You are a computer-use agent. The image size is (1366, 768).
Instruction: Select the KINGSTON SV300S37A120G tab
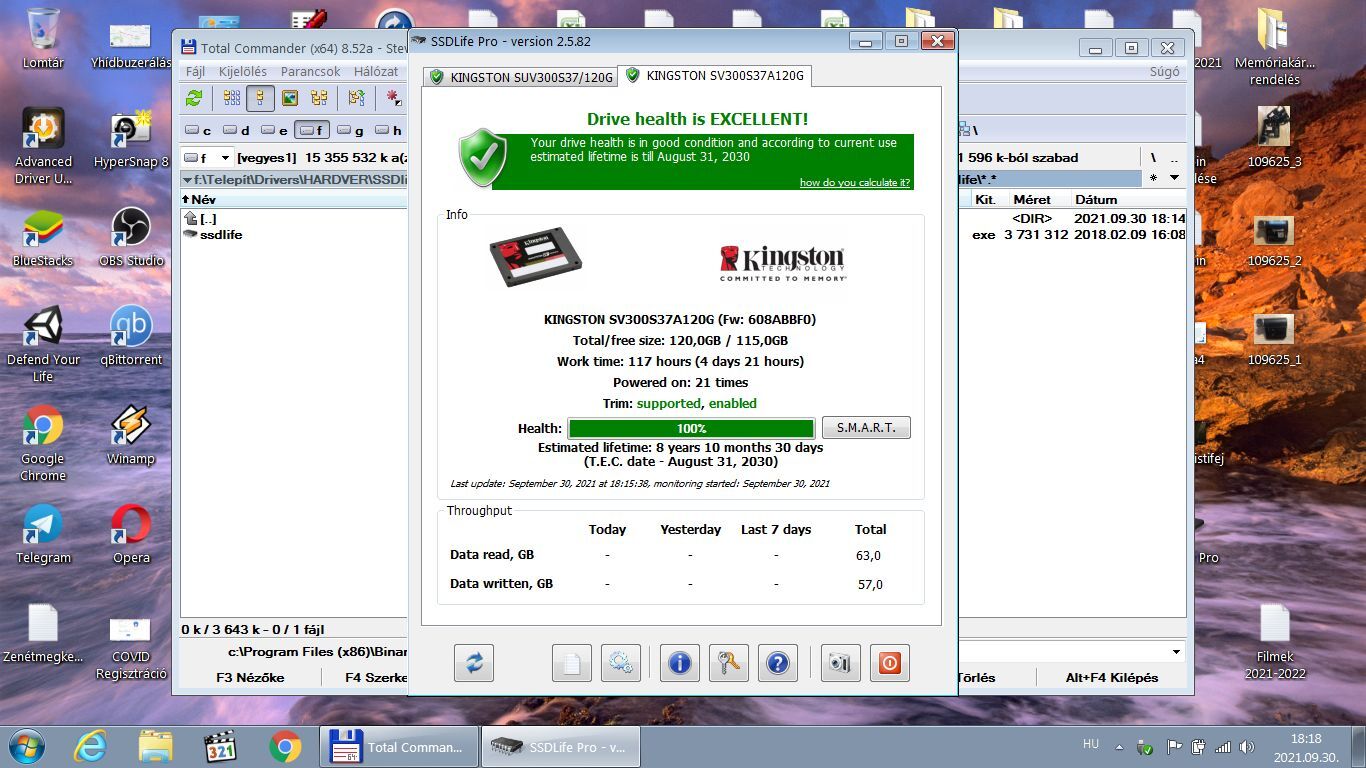point(714,75)
